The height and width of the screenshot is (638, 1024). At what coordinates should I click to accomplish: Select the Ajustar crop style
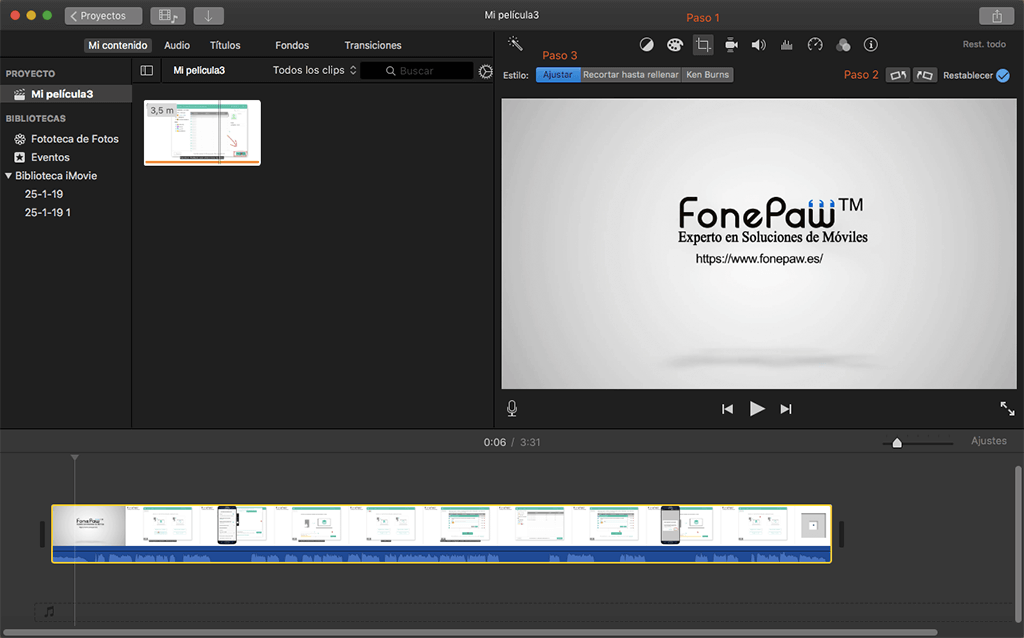click(558, 74)
